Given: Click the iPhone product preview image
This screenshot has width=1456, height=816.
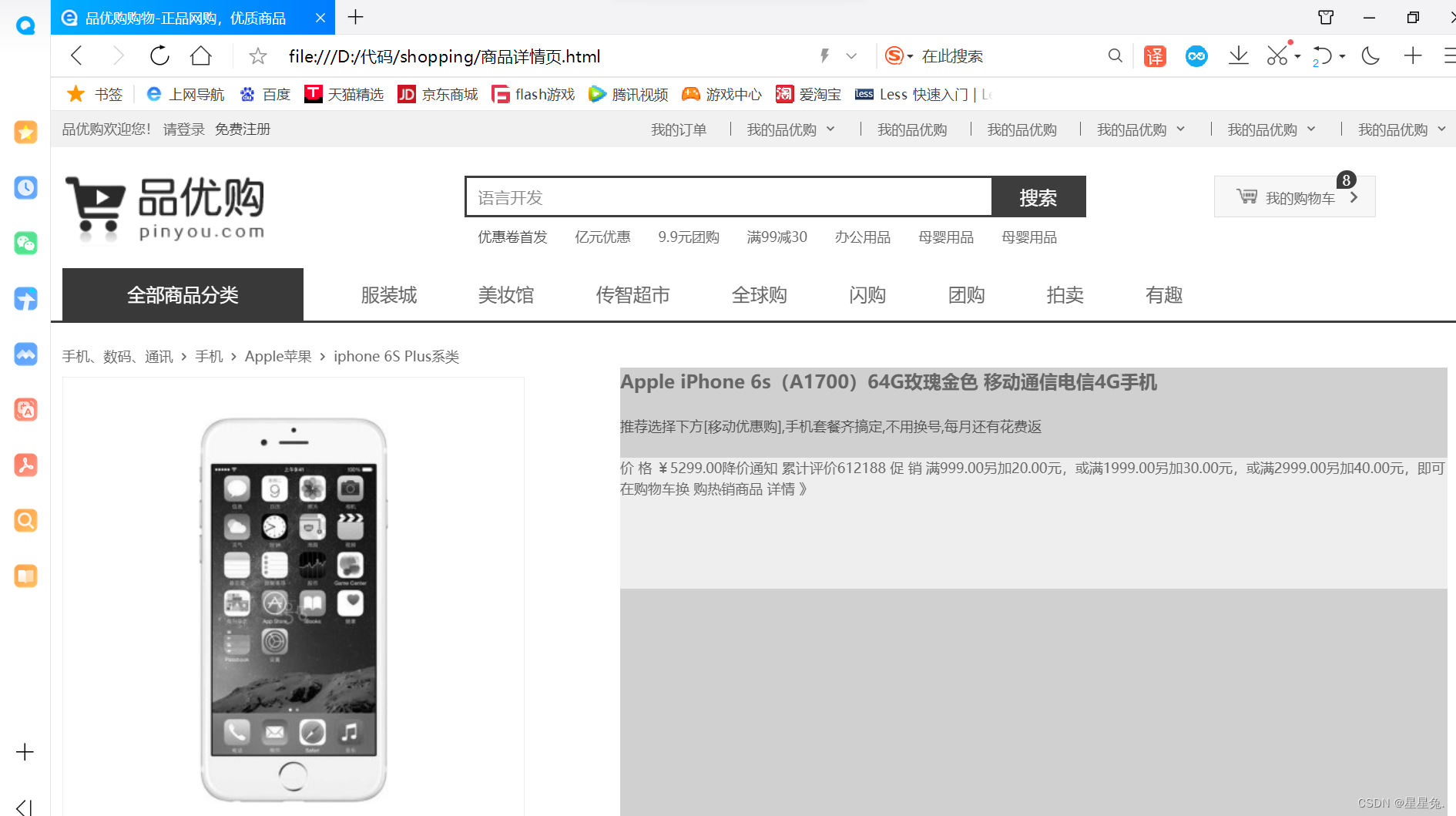Looking at the screenshot, I should [294, 597].
